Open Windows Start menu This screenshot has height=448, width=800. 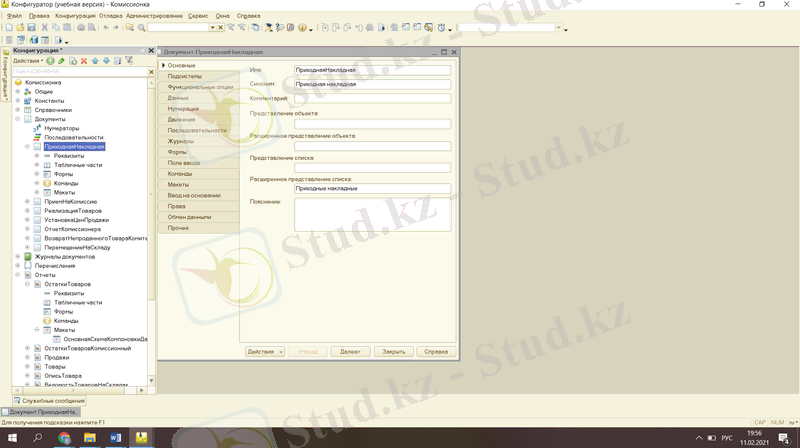click(x=12, y=438)
